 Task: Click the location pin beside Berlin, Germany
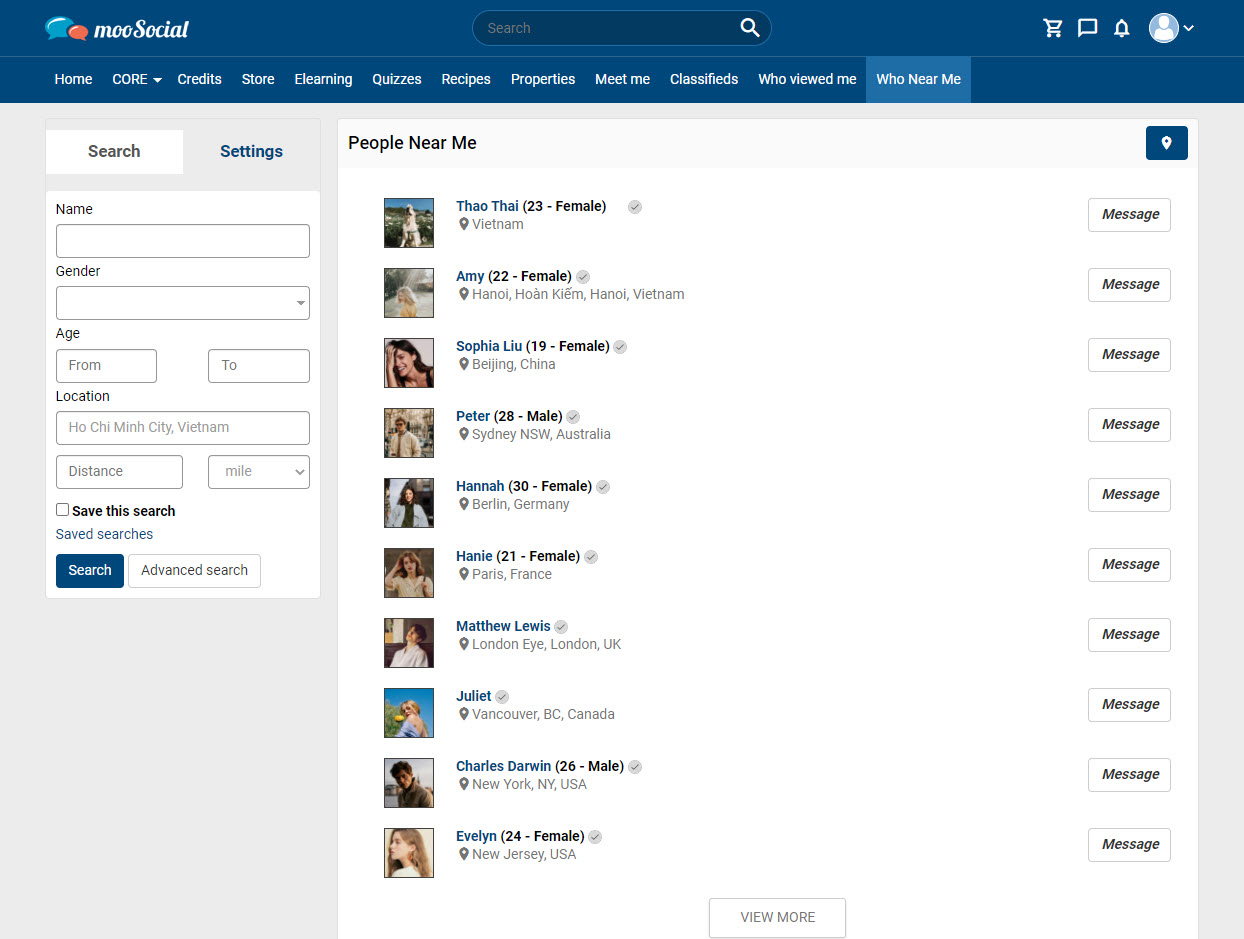tap(463, 504)
